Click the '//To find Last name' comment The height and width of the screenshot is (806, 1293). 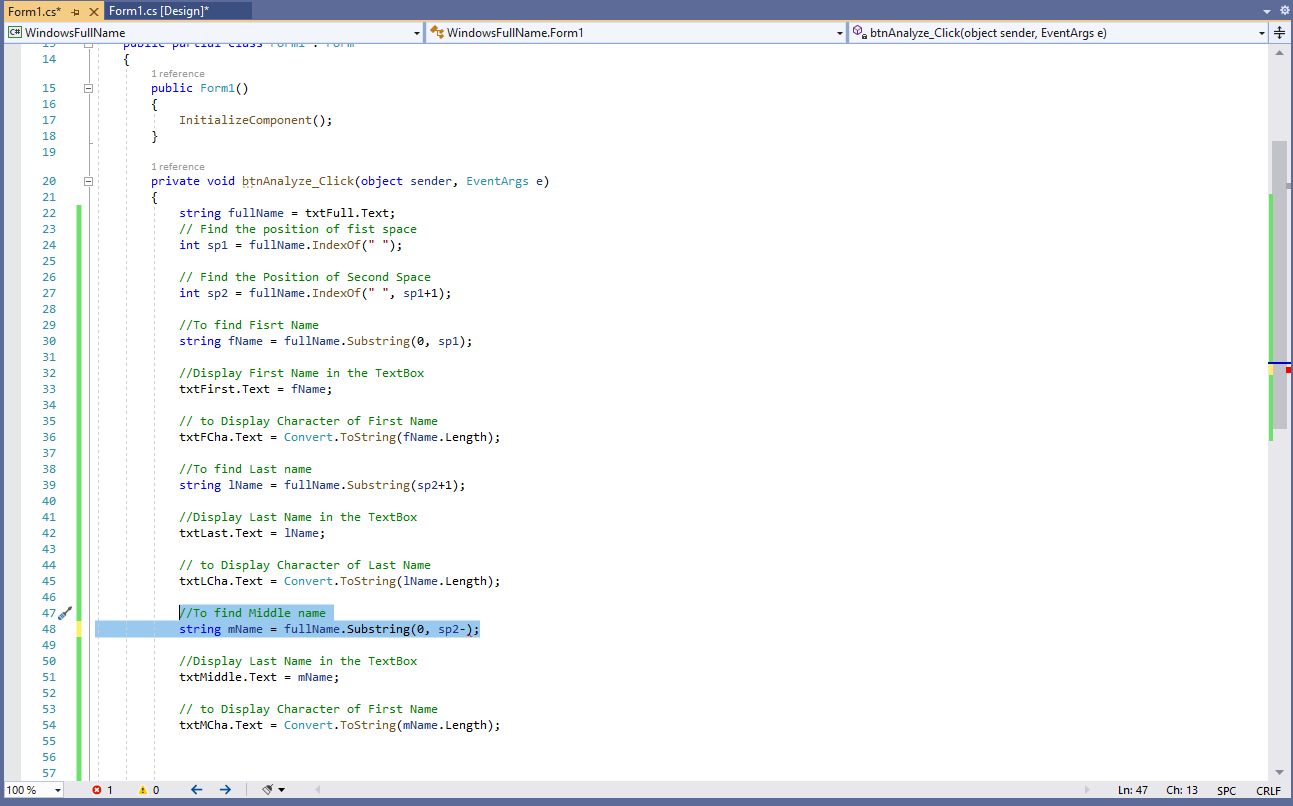click(246, 469)
